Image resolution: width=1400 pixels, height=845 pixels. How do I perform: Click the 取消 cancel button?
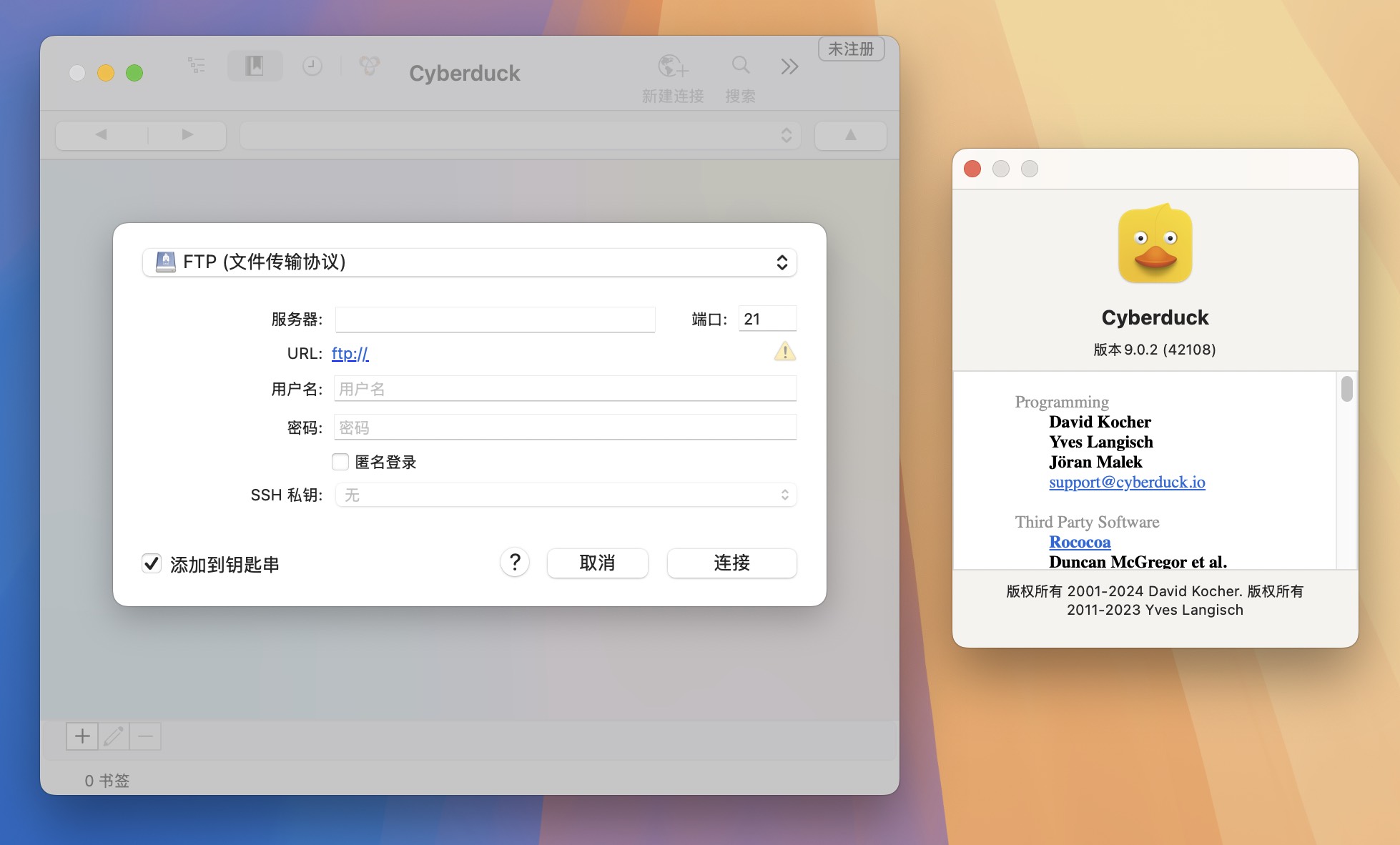coord(598,562)
